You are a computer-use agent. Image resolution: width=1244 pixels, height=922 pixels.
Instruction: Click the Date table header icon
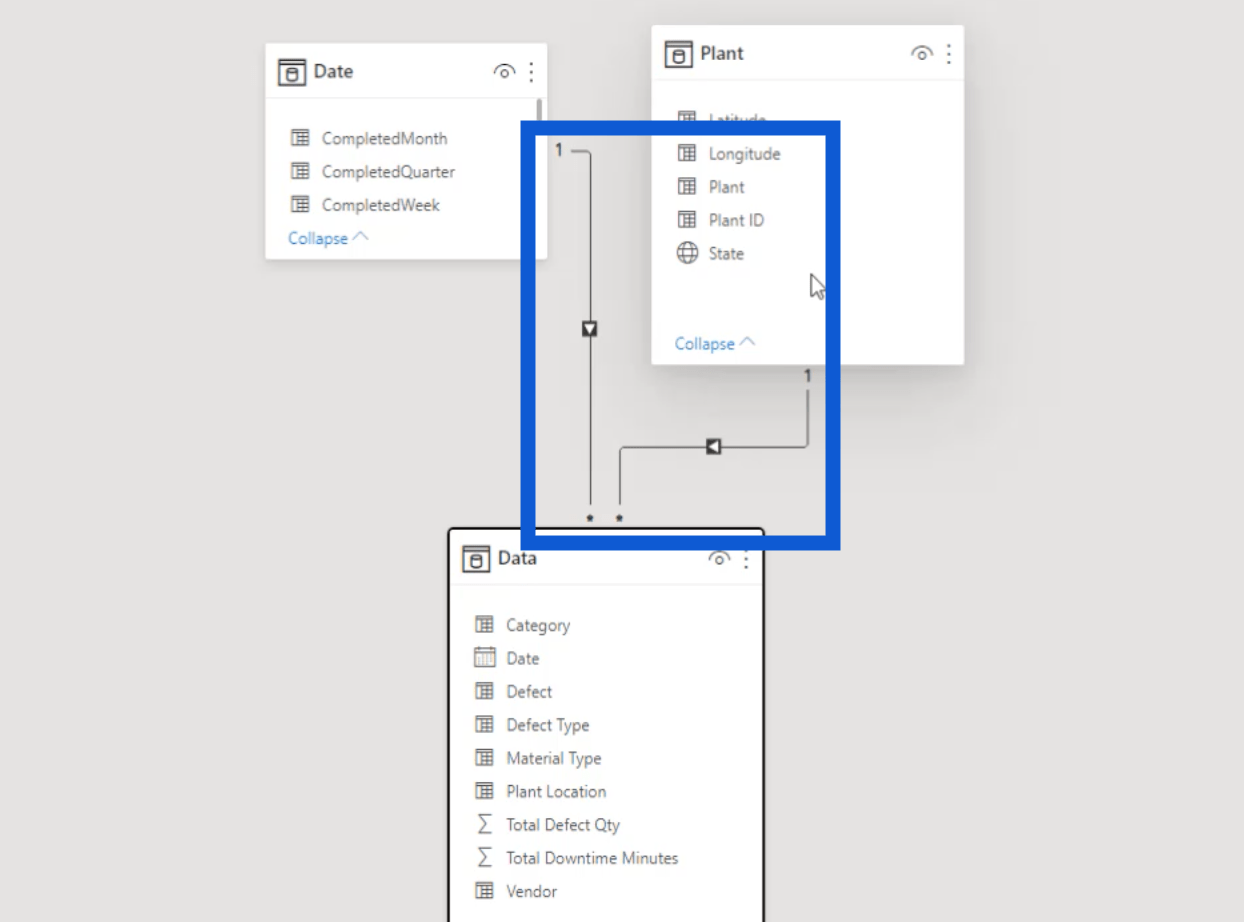pos(291,72)
